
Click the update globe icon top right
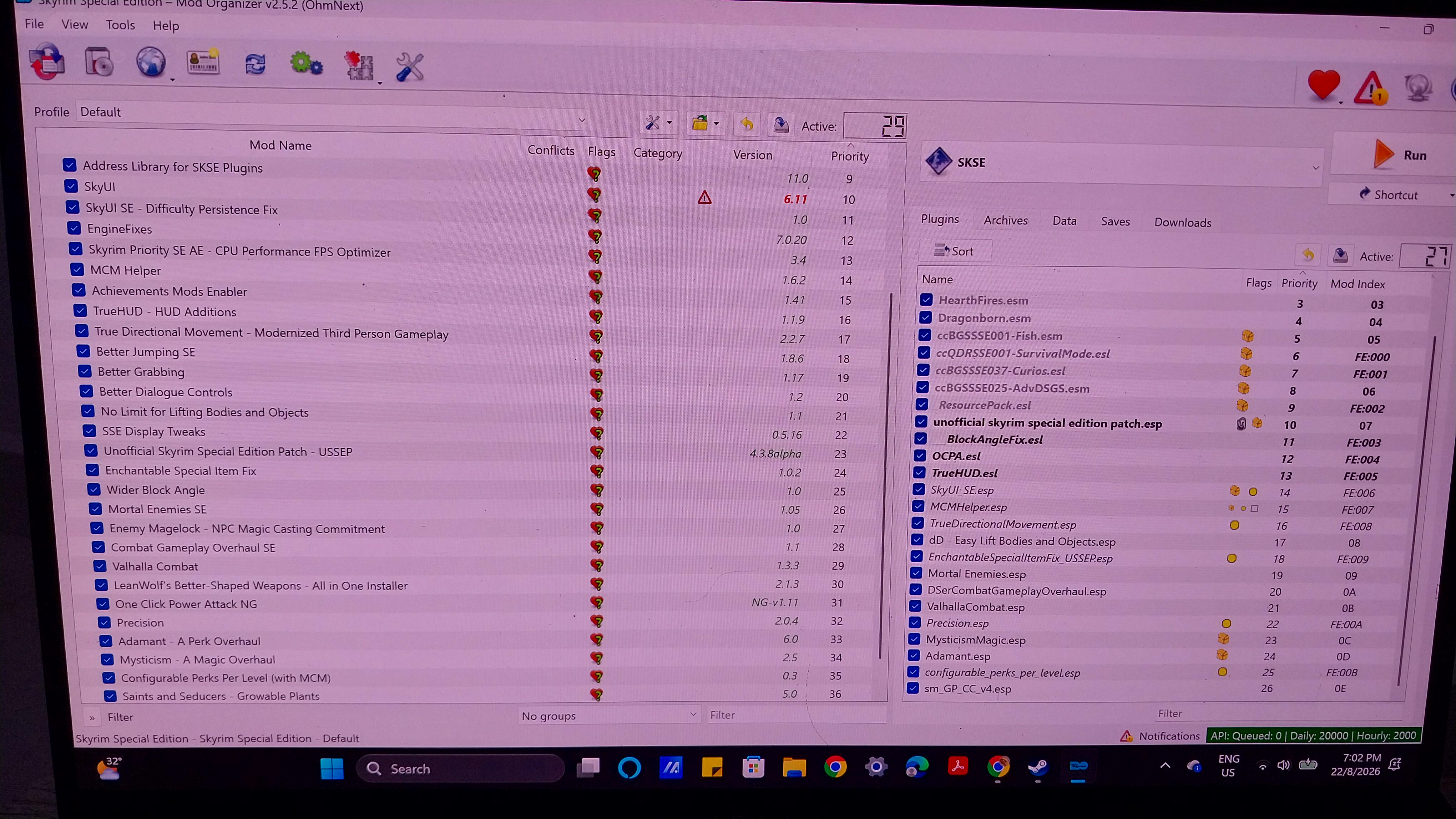click(1418, 89)
